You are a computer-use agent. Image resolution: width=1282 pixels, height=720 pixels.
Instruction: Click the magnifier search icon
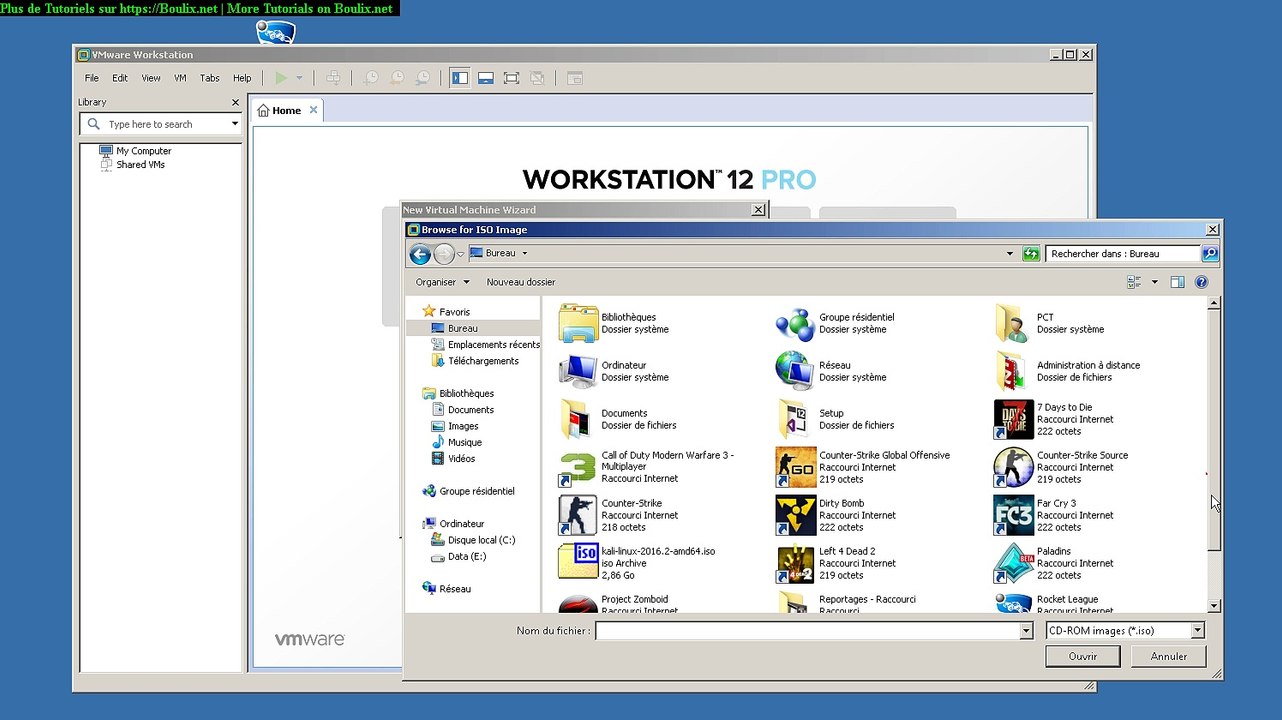click(1210, 254)
